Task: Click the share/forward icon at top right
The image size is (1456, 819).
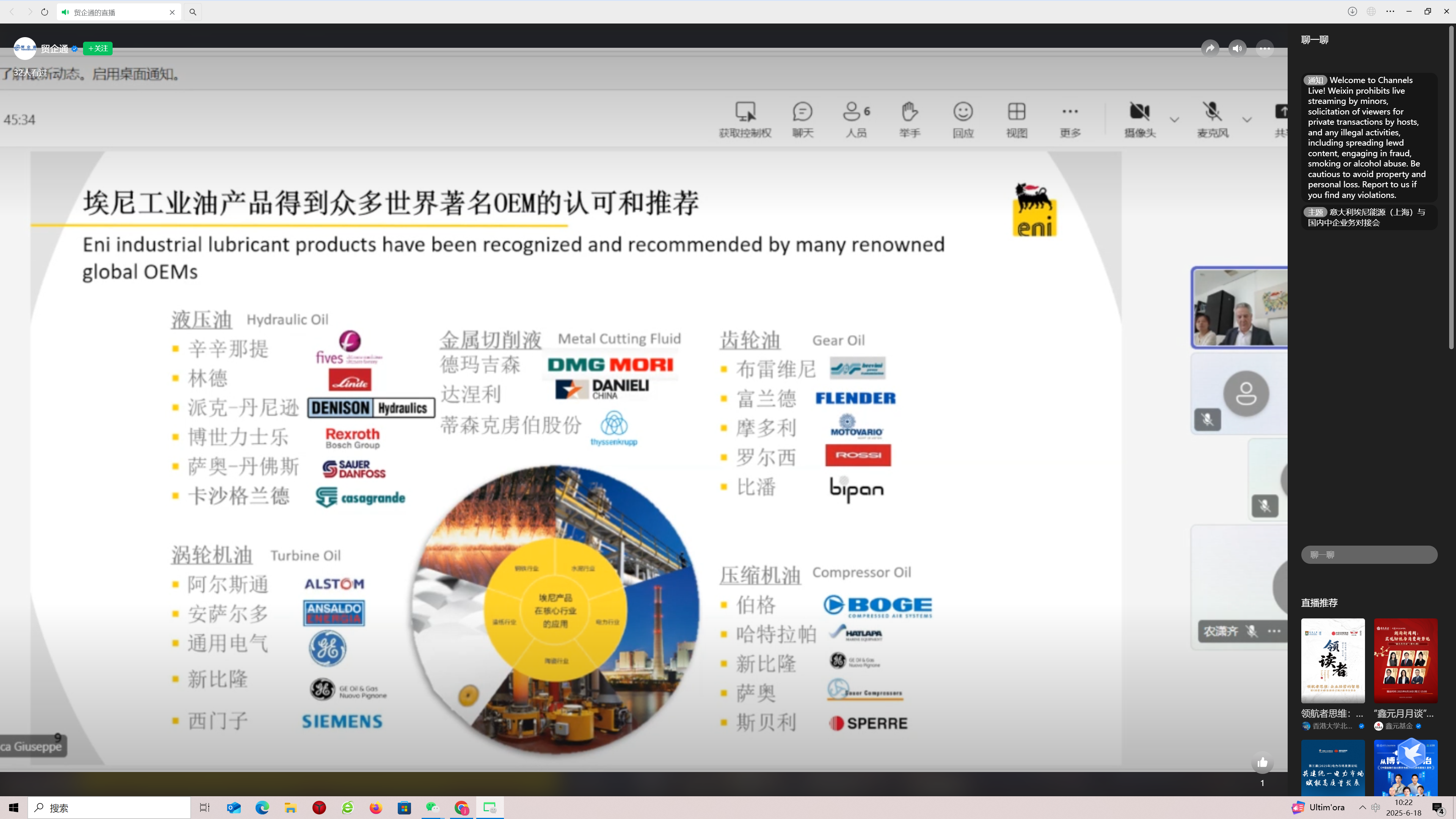Action: pos(1210,49)
